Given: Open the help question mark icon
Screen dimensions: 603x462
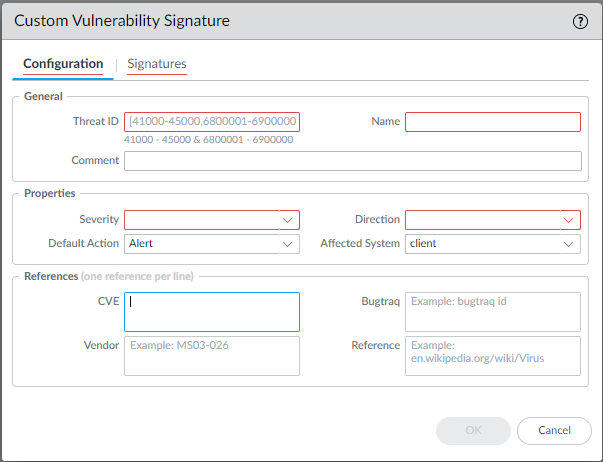Looking at the screenshot, I should (579, 21).
